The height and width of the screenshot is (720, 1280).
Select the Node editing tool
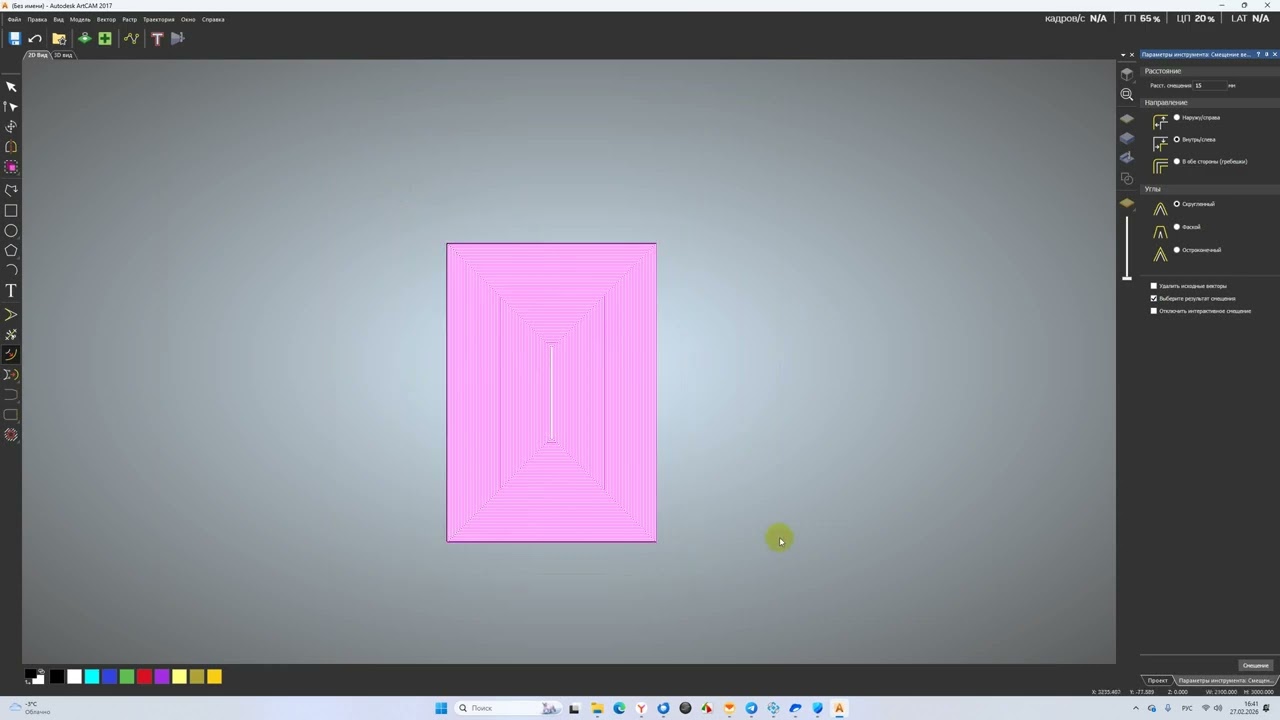click(x=11, y=106)
